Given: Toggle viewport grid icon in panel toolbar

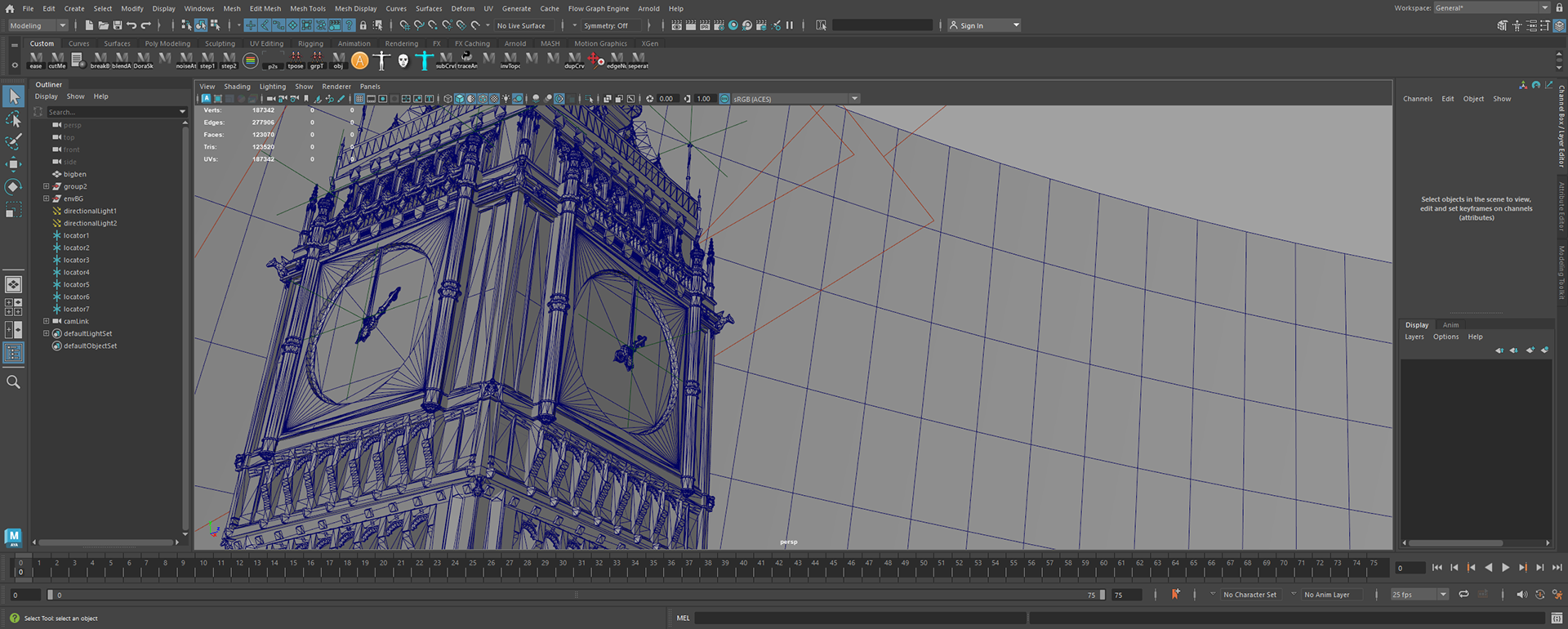Looking at the screenshot, I should coord(359,99).
